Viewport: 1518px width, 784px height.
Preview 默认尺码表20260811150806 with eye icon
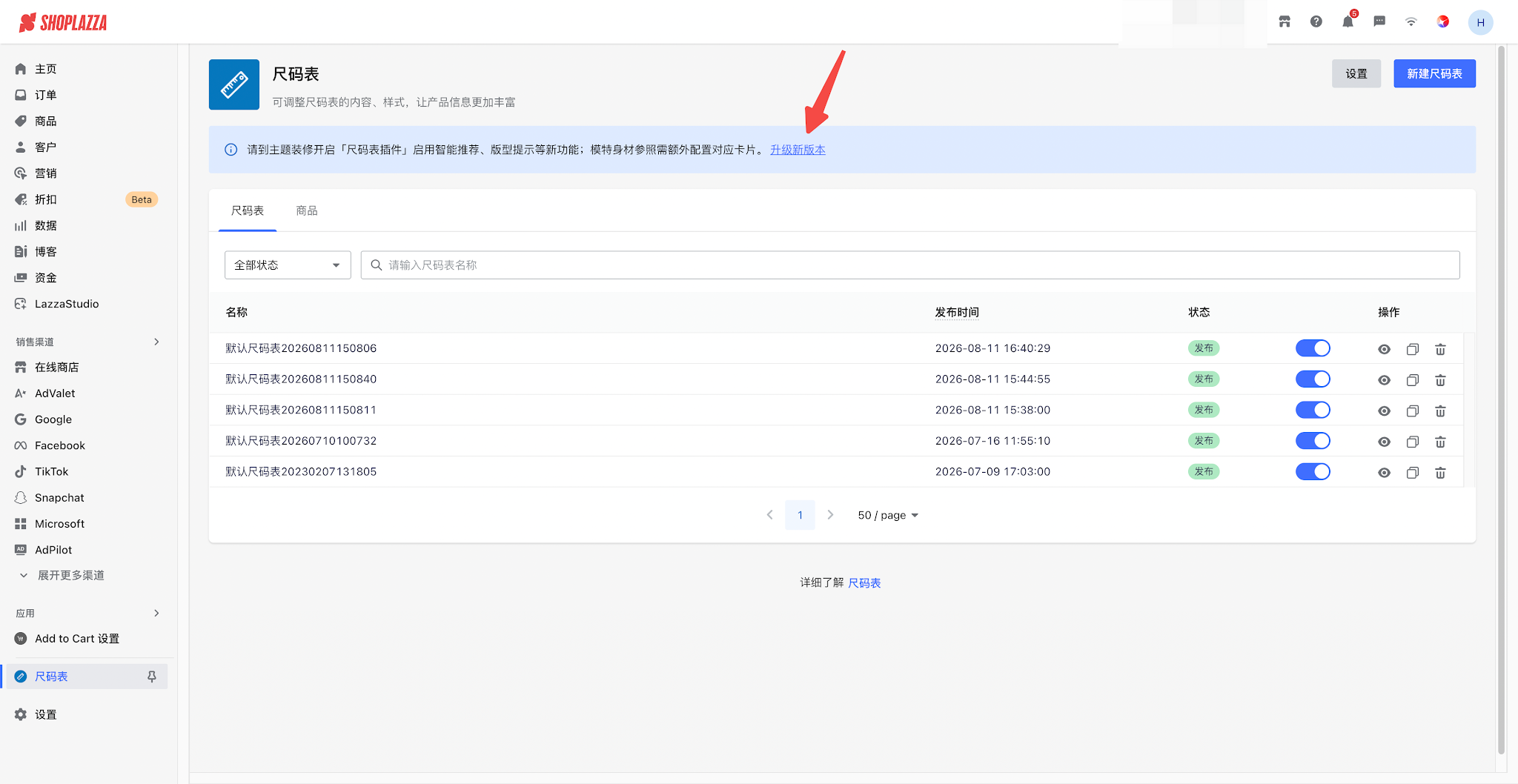(1384, 349)
